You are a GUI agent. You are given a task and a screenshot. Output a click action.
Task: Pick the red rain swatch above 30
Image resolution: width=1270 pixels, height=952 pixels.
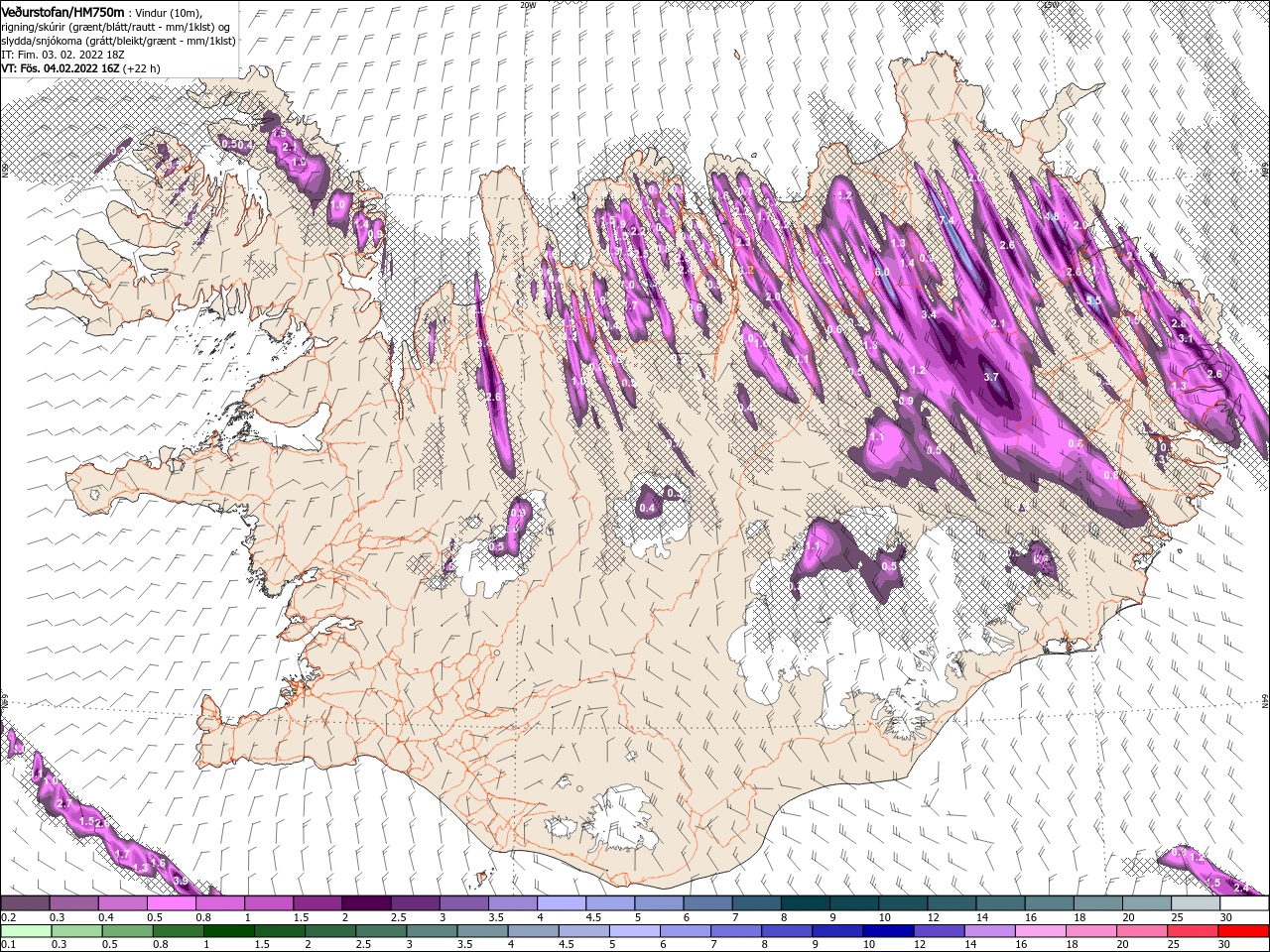[x=1242, y=930]
